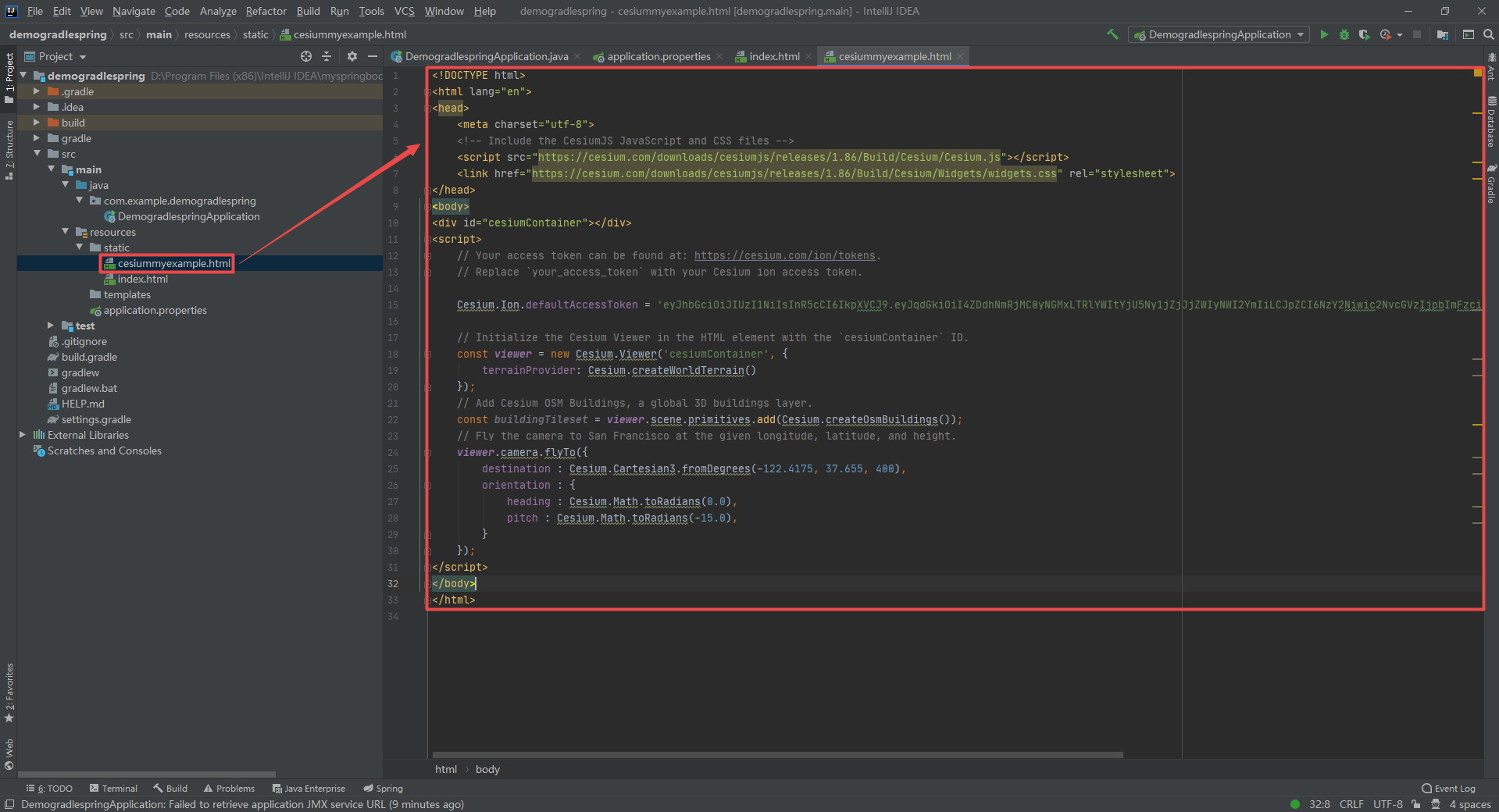Screen dimensions: 1499x812
Task: Open Run Anything toolbar icon
Action: (1469, 34)
